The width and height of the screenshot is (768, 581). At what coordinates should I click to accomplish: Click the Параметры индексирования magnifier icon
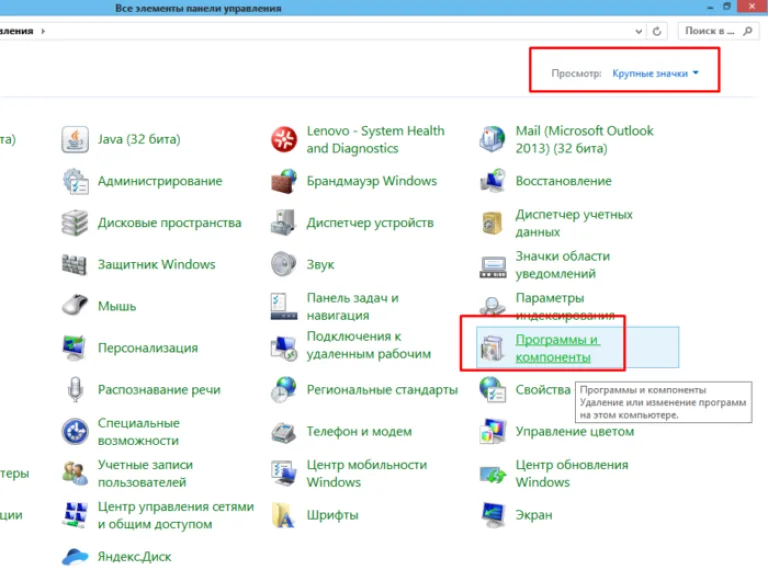click(x=492, y=306)
